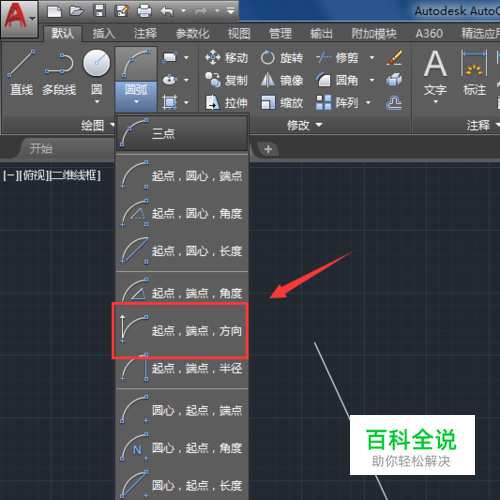Save the drawing with the floppy icon
500x500 pixels.
[x=99, y=11]
